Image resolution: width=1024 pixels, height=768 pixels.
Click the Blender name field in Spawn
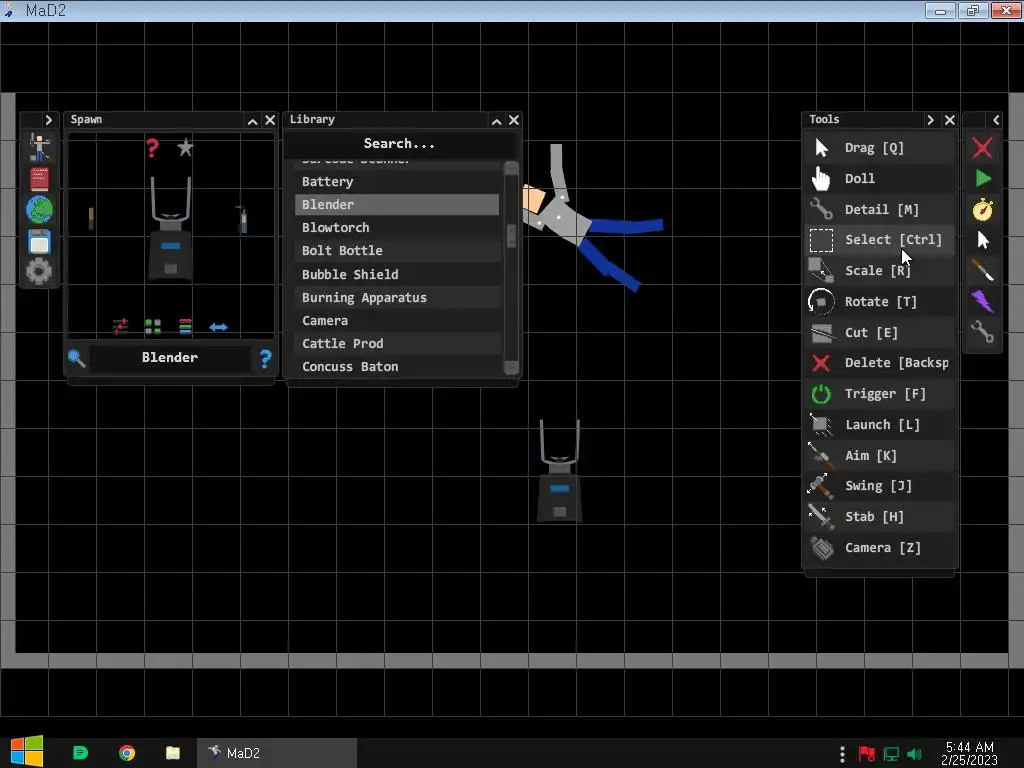170,357
